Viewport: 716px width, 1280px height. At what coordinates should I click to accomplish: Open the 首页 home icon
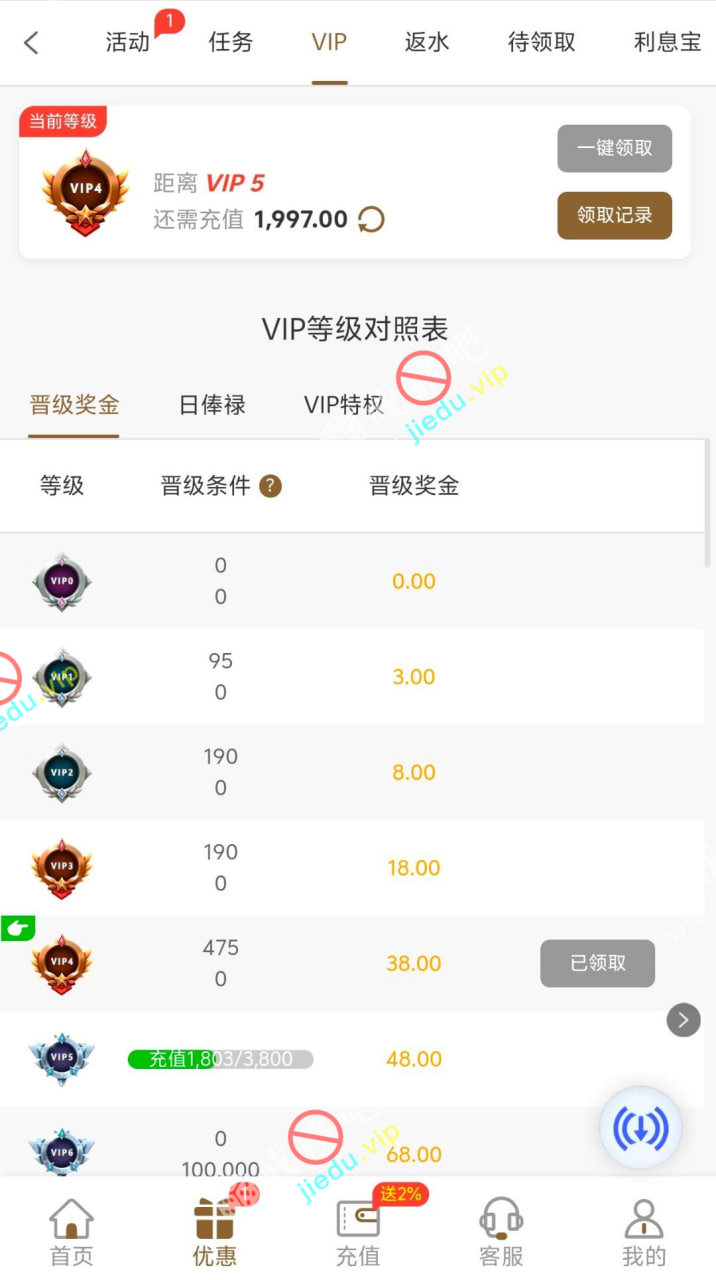72,1218
